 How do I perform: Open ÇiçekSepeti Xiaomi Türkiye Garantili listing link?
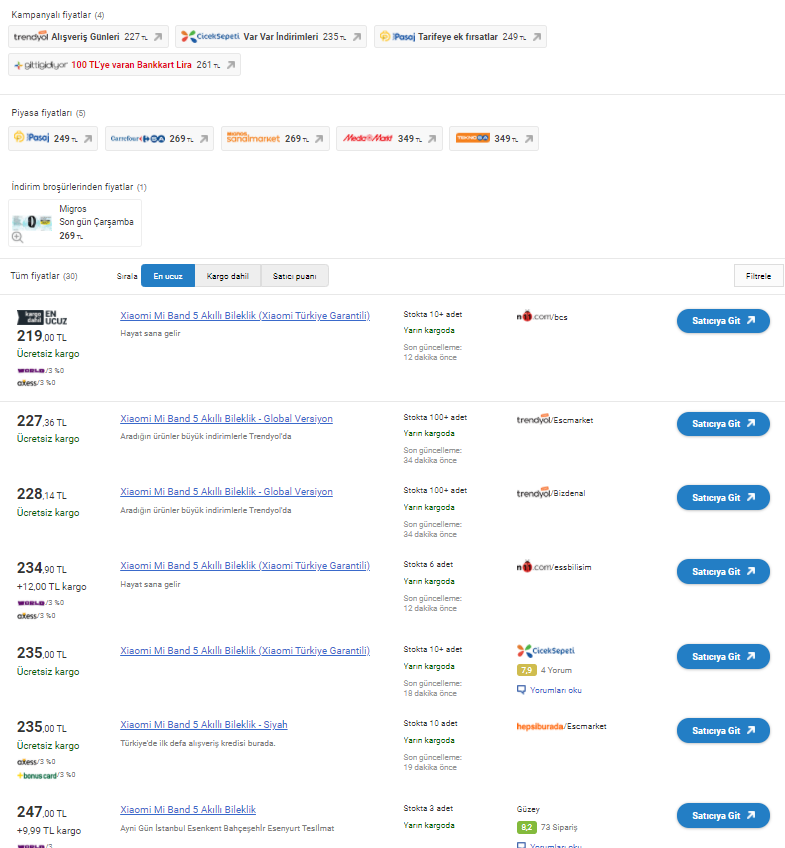click(x=245, y=651)
